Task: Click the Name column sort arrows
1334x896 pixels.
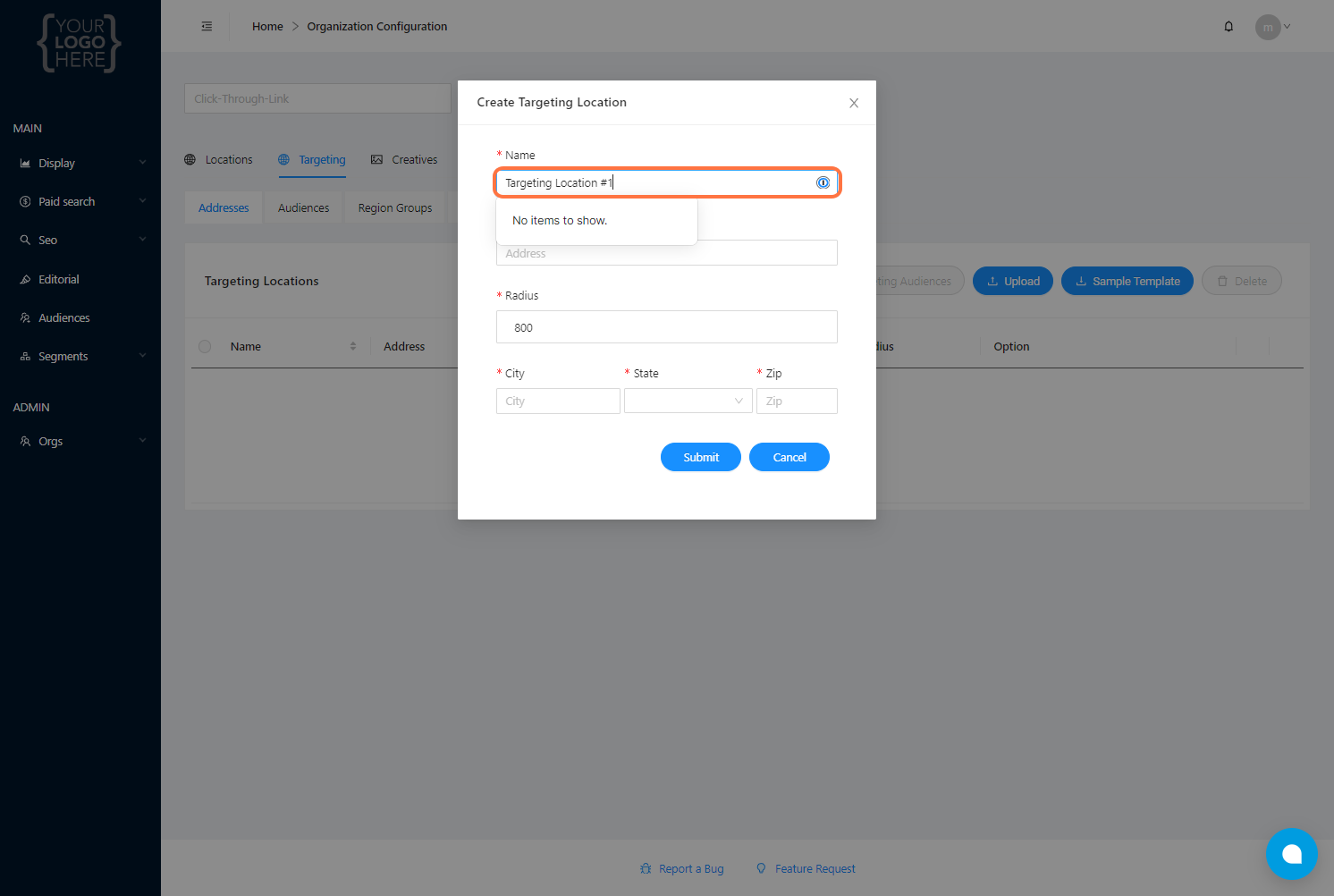Action: point(353,346)
